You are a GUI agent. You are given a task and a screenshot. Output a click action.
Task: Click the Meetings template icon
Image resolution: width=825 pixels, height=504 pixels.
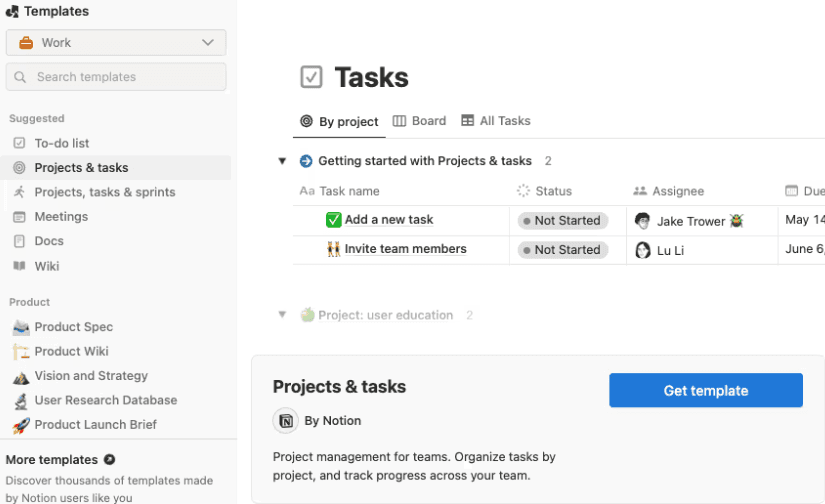point(19,217)
